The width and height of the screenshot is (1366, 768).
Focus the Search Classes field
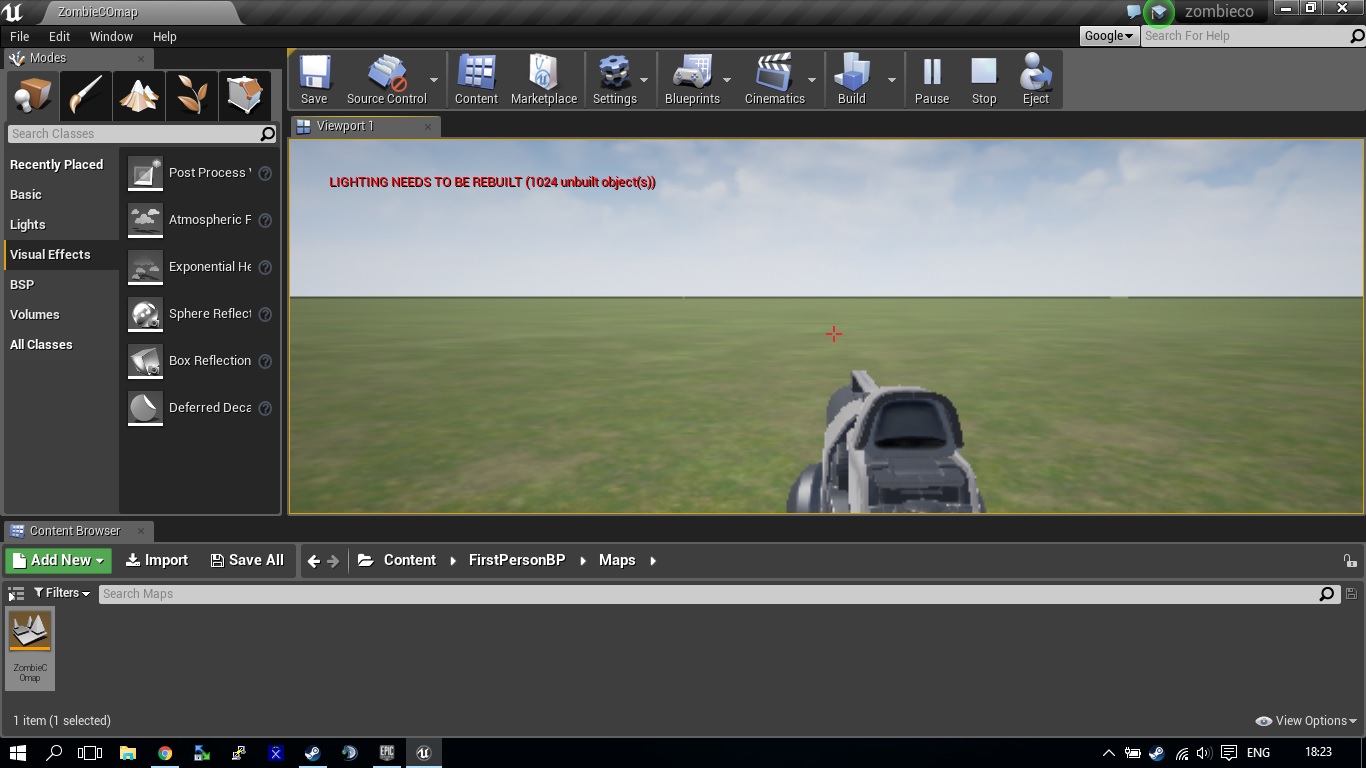[142, 134]
